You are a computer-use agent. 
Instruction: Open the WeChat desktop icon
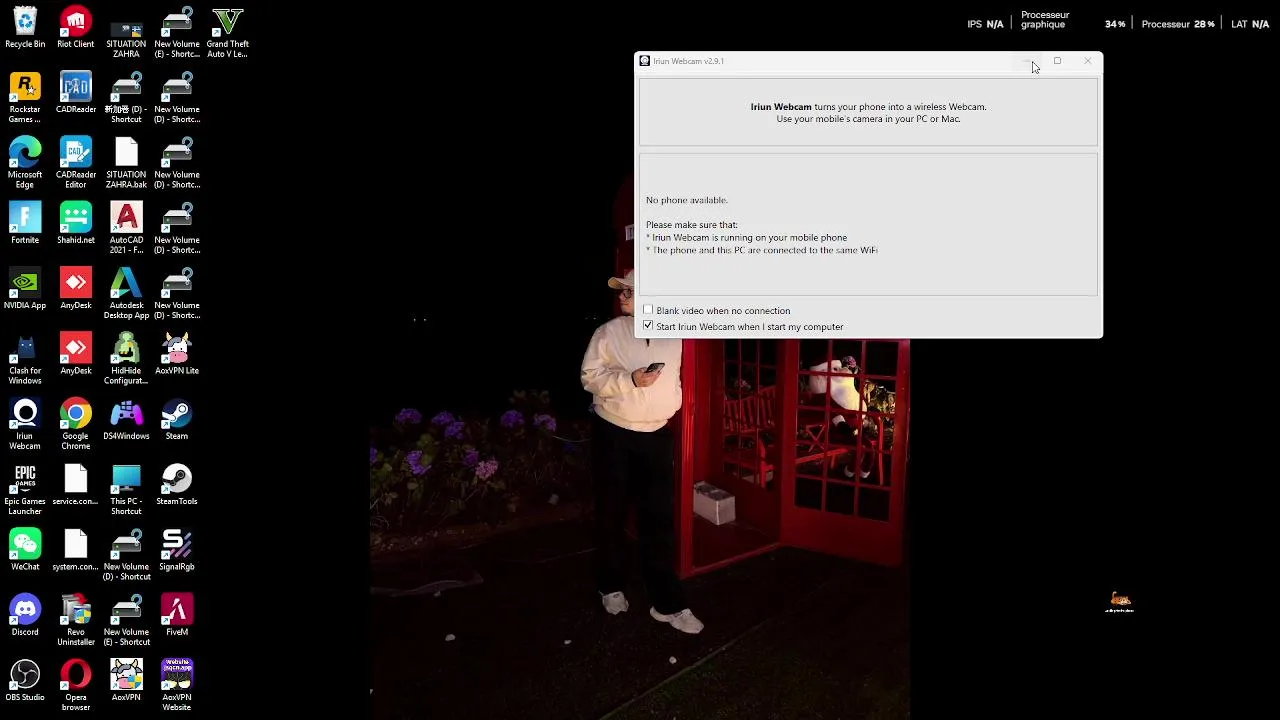click(25, 550)
